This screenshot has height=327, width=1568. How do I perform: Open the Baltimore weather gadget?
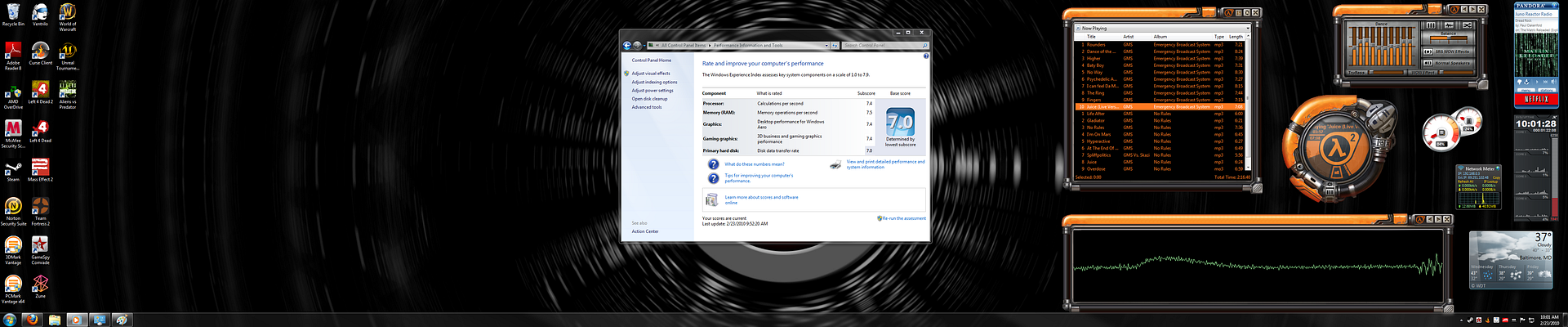tap(1510, 260)
